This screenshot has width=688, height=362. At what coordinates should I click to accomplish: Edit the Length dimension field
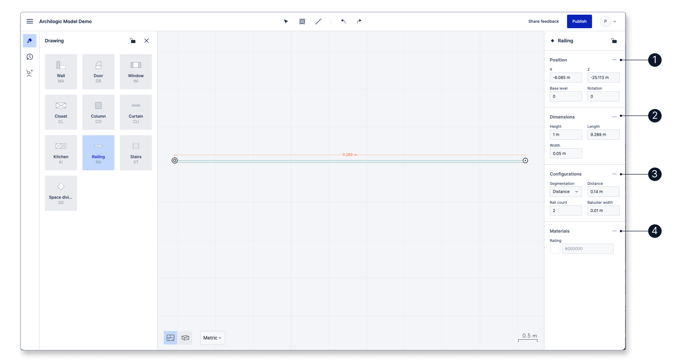(603, 134)
